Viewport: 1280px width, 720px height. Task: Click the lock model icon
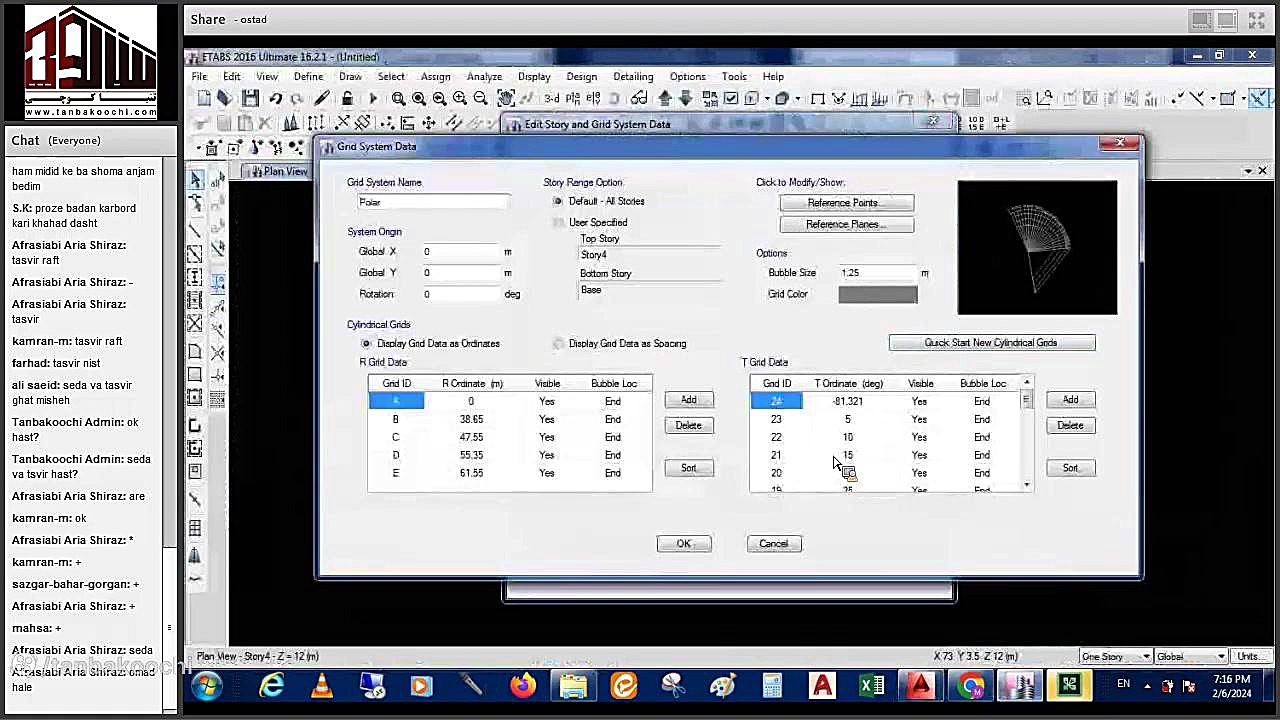347,98
